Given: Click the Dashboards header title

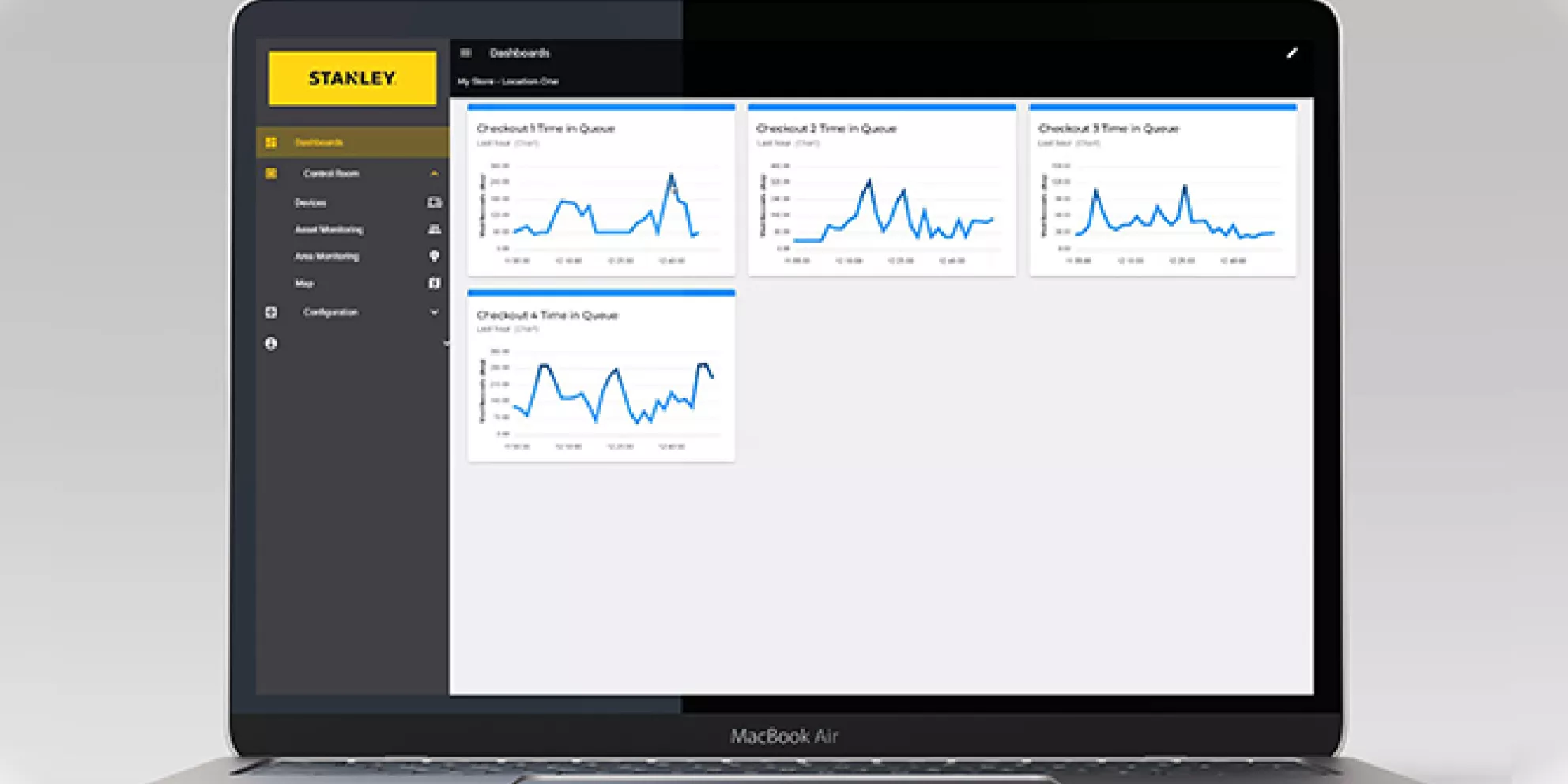Looking at the screenshot, I should click(x=519, y=53).
